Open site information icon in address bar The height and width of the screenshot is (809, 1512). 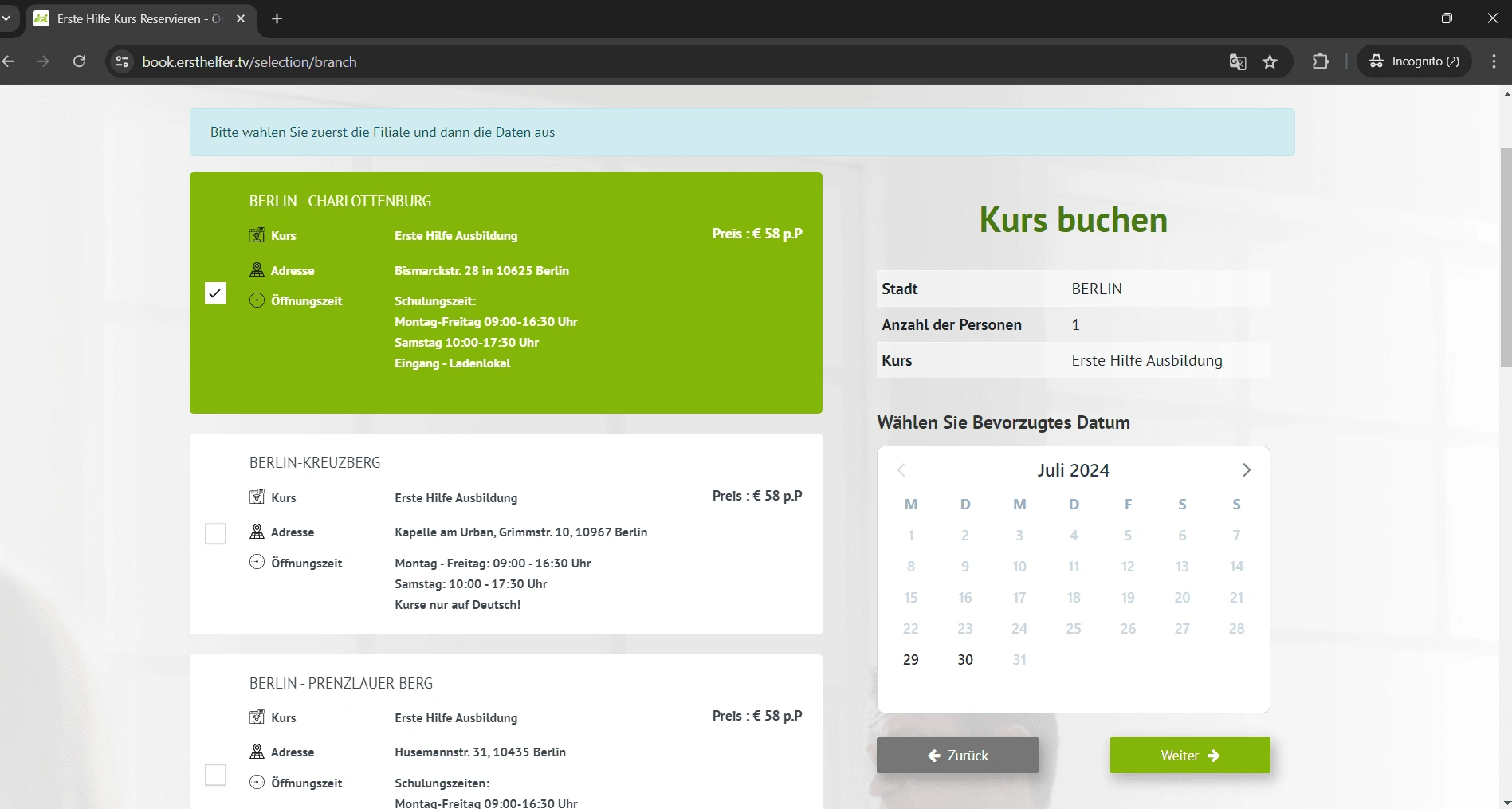tap(121, 61)
